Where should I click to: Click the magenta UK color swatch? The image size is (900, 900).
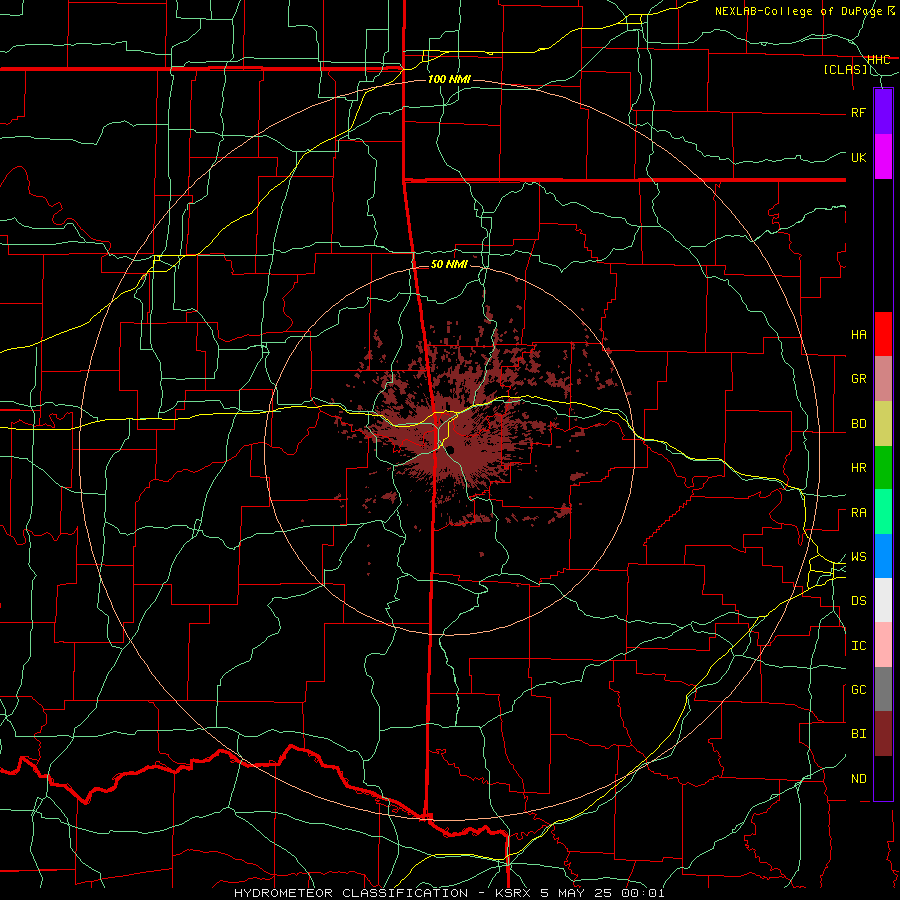(883, 156)
